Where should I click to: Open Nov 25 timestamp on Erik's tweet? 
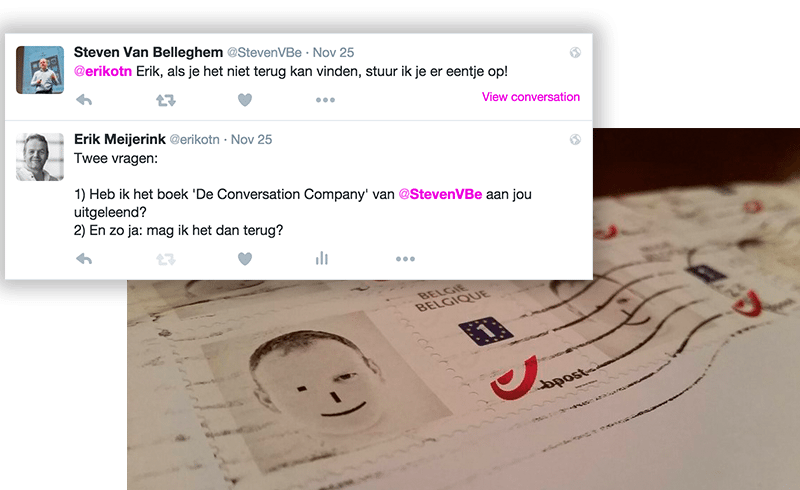click(252, 139)
